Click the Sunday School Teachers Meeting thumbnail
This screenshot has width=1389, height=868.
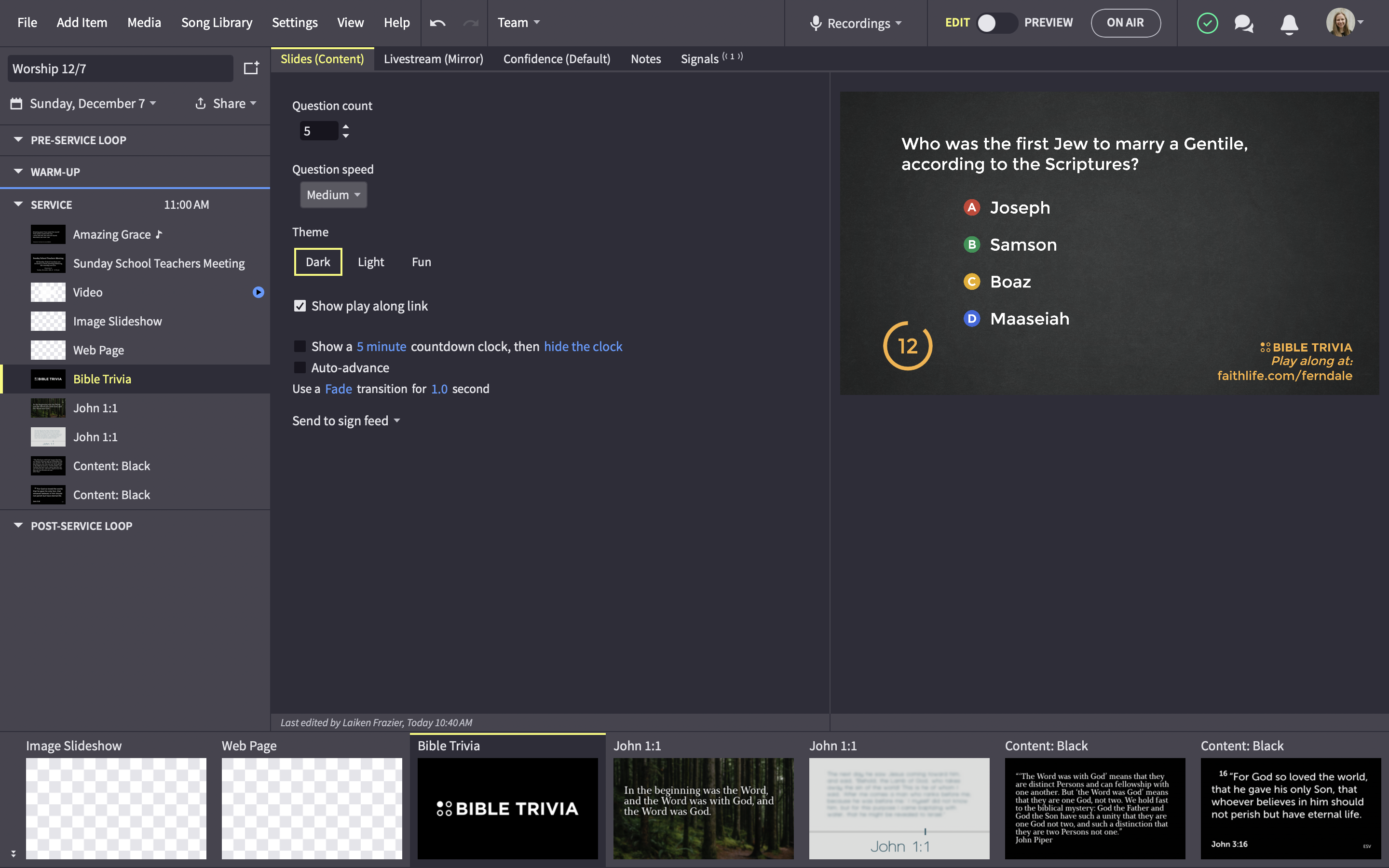tap(48, 263)
